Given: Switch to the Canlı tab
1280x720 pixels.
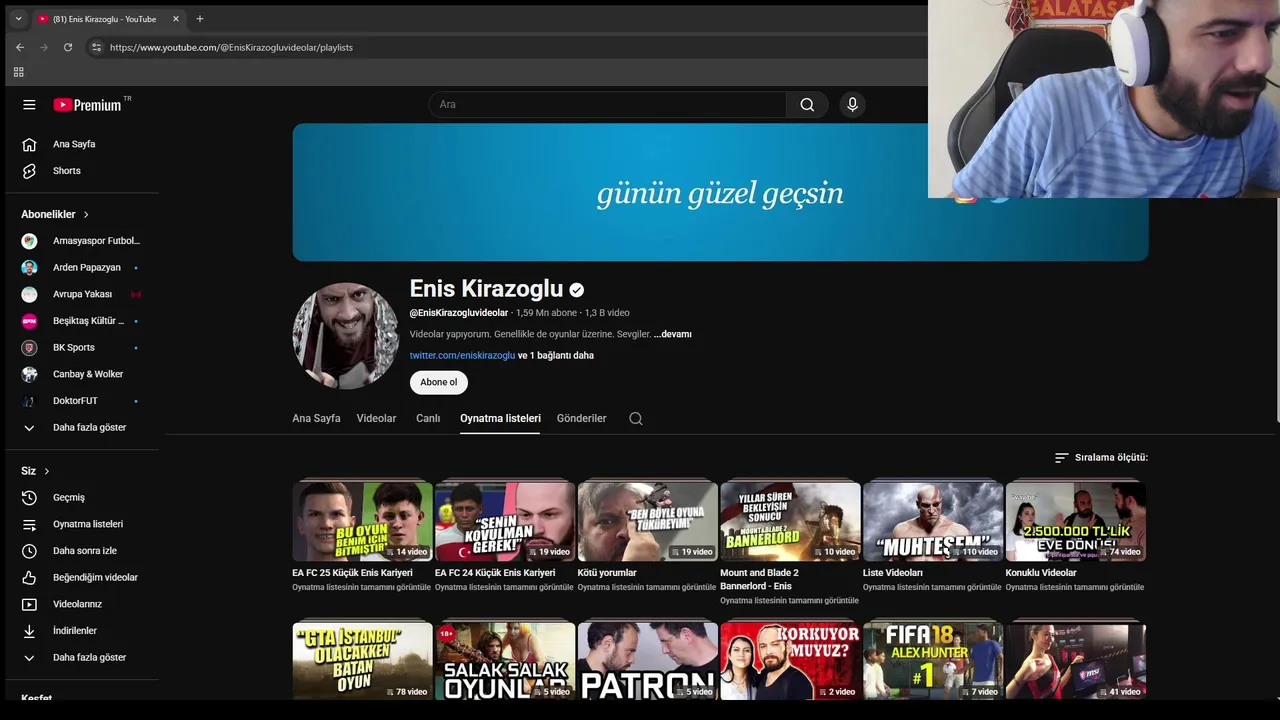Looking at the screenshot, I should [x=428, y=418].
